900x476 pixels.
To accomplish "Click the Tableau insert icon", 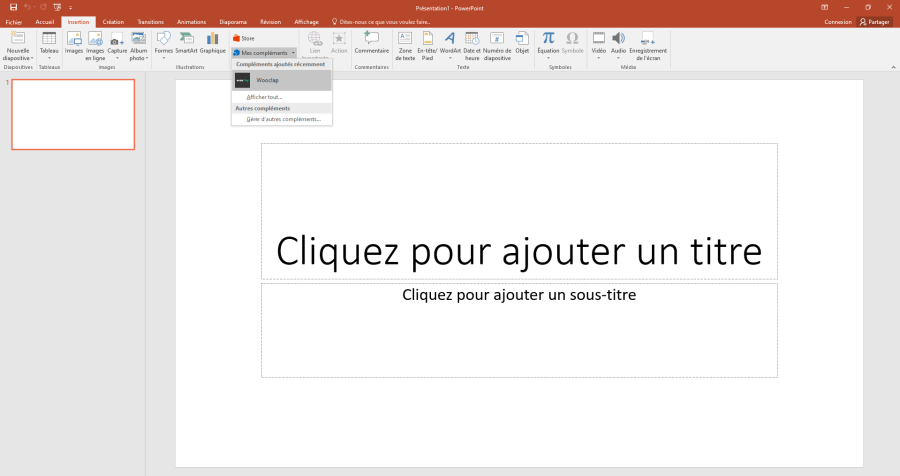I will pyautogui.click(x=49, y=40).
